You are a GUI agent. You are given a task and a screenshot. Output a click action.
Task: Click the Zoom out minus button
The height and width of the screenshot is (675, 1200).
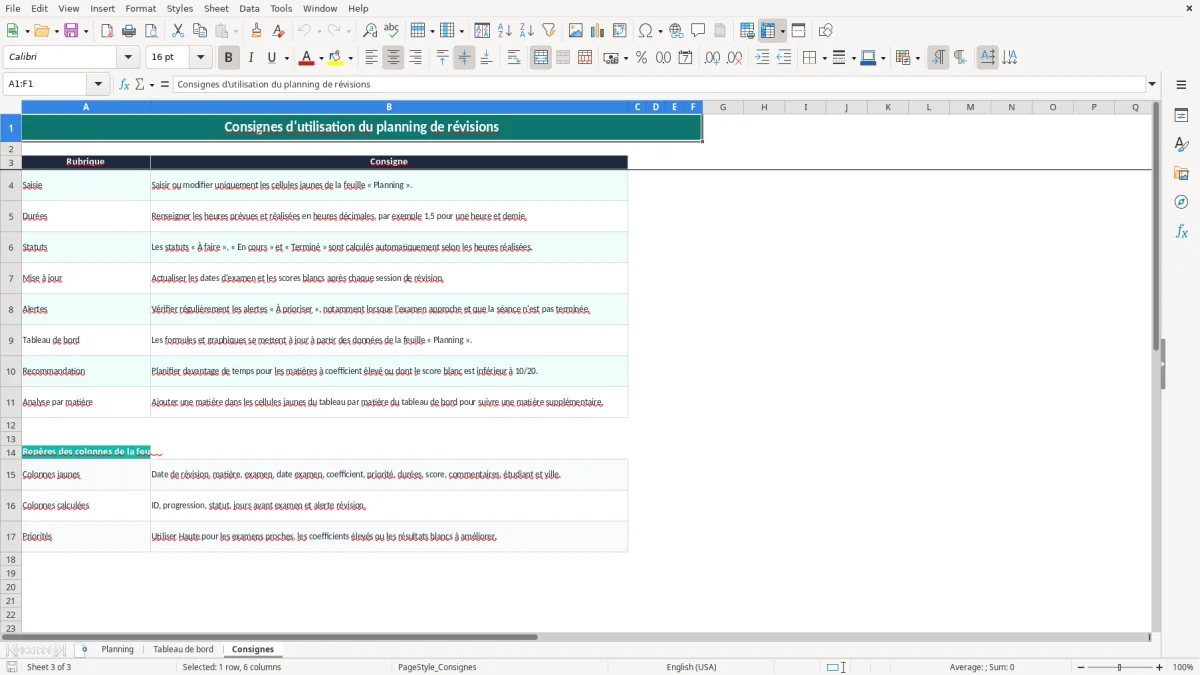click(1081, 667)
